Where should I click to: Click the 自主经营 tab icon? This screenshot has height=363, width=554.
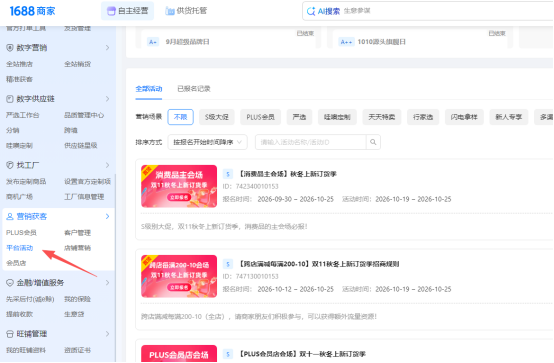coord(111,11)
